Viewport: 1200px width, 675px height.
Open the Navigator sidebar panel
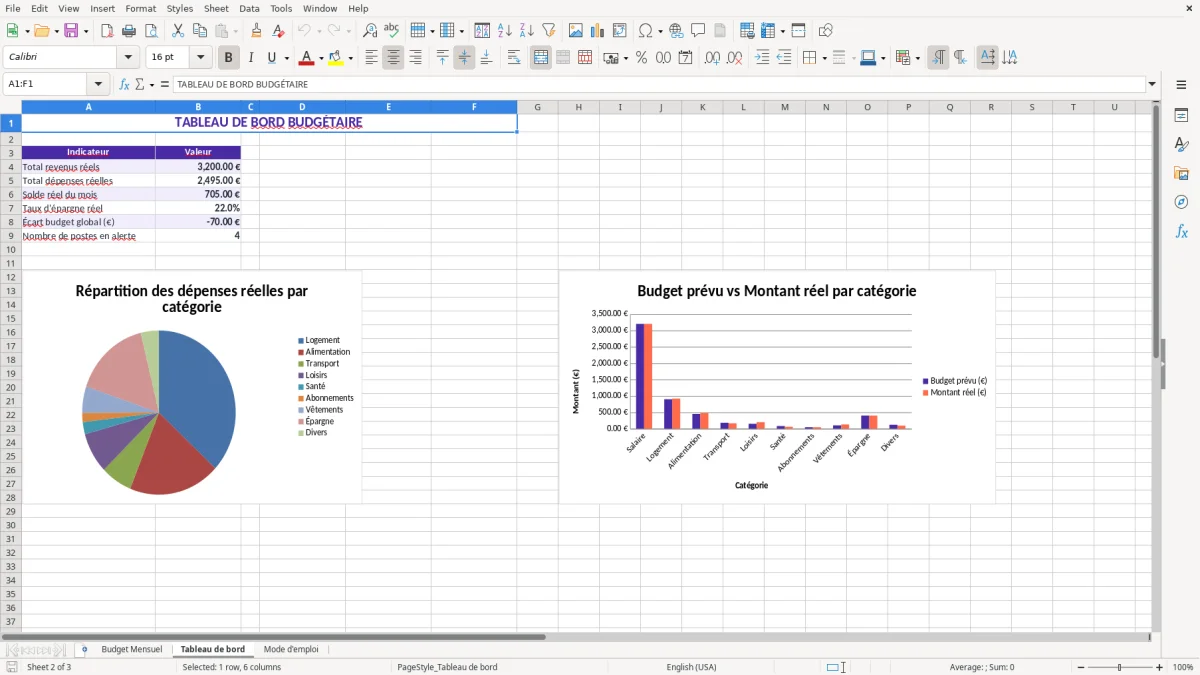pos(1181,202)
